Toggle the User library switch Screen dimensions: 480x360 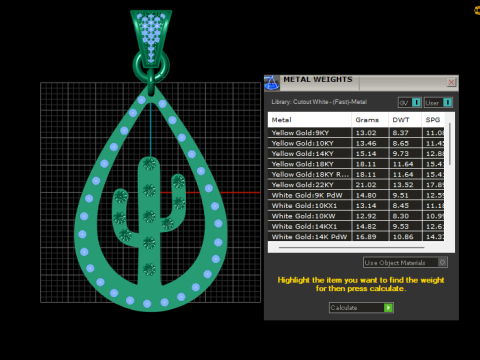click(438, 102)
